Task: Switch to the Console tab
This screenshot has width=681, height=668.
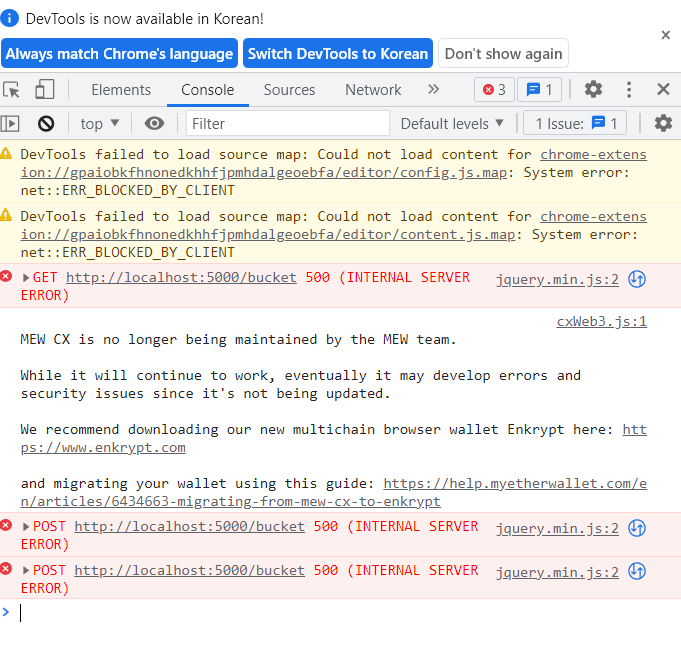Action: coord(208,90)
